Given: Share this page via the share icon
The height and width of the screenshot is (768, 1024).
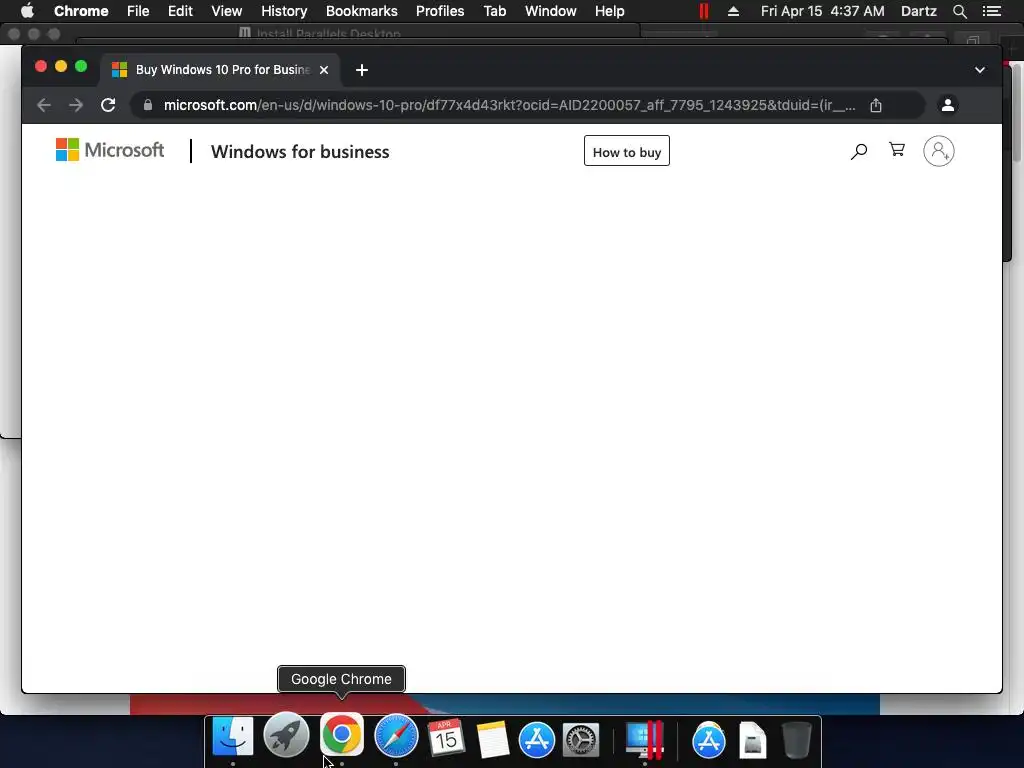Looking at the screenshot, I should (x=876, y=105).
